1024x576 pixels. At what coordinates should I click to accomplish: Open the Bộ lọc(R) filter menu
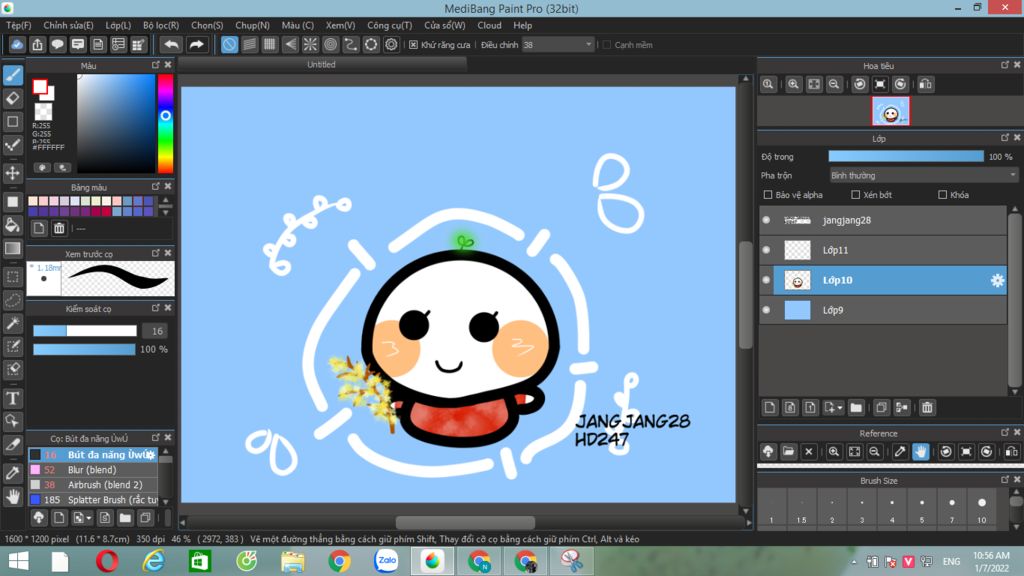161,25
